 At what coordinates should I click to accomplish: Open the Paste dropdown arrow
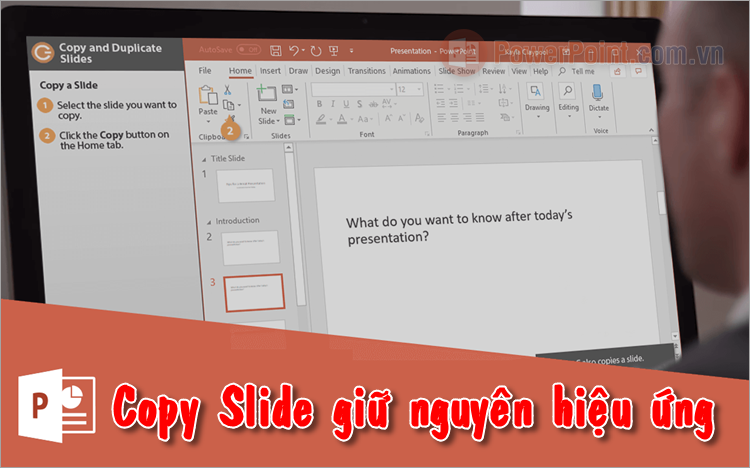(x=208, y=121)
